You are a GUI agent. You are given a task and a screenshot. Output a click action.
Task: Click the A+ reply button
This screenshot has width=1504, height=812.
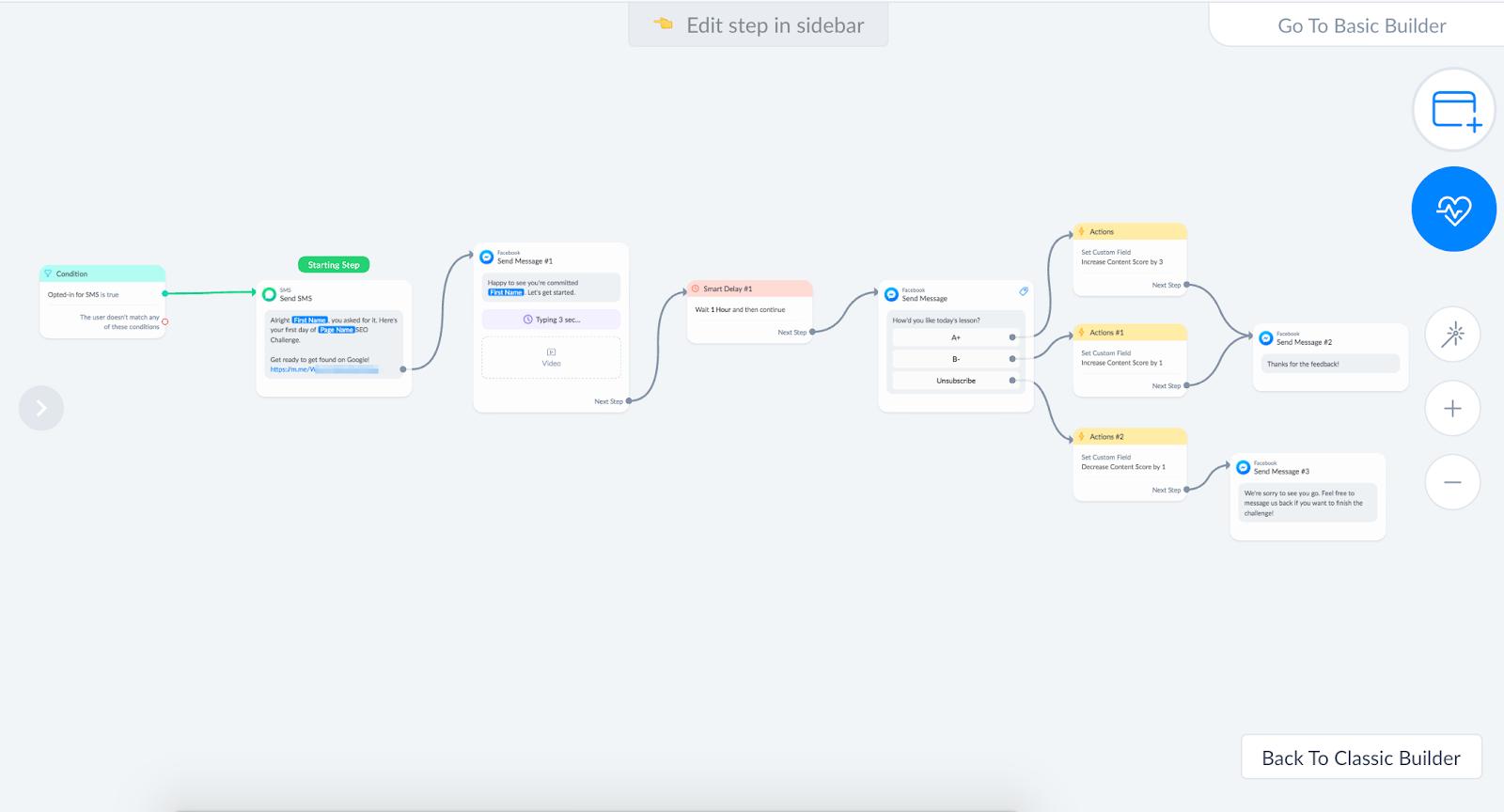point(956,337)
